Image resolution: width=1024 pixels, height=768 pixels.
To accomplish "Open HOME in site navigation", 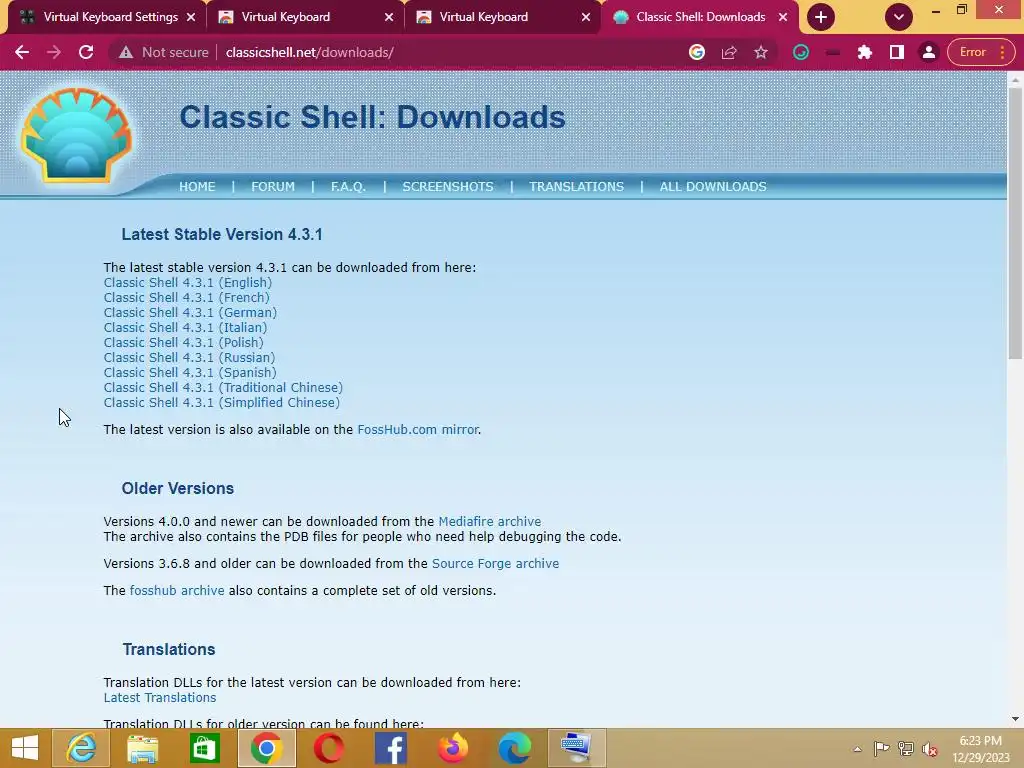I will [x=197, y=187].
